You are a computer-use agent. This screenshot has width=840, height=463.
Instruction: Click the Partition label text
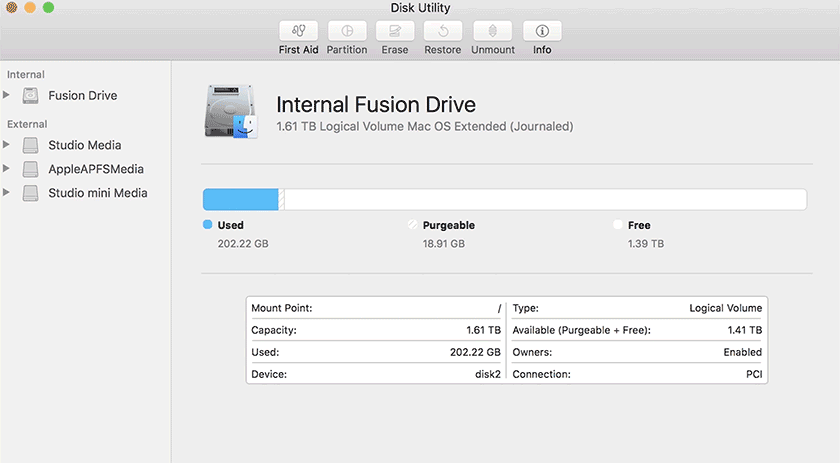click(347, 50)
